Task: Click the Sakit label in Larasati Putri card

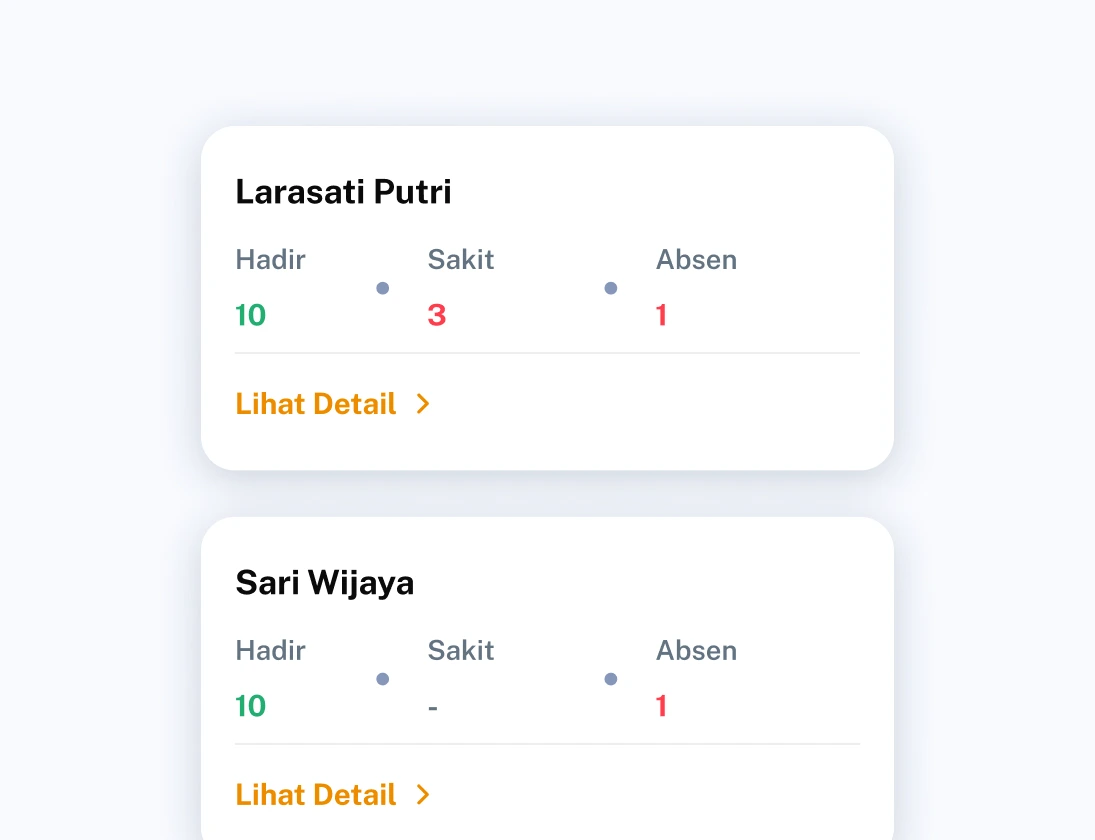Action: 461,260
